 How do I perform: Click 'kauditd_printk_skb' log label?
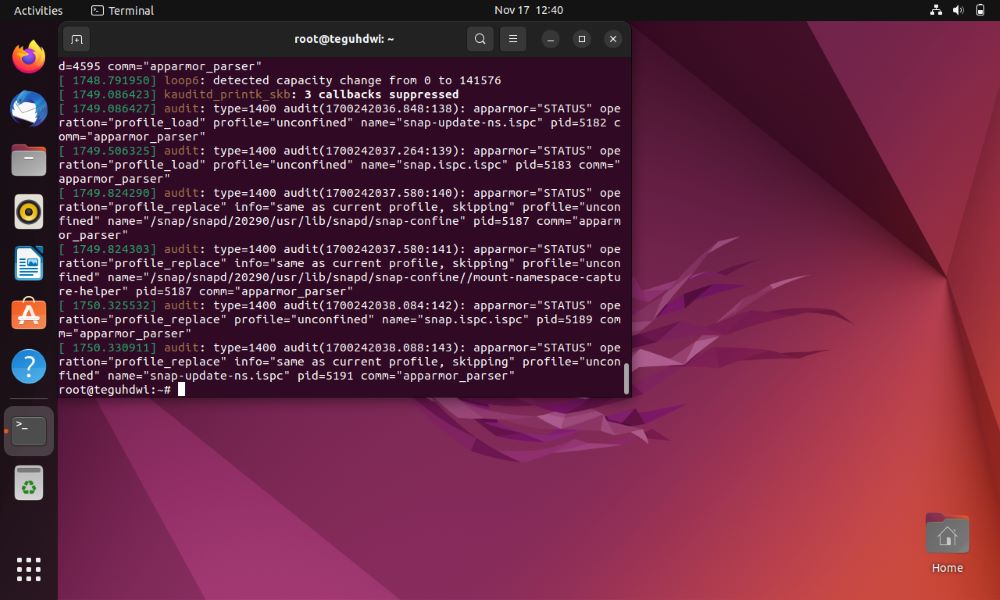[227, 94]
